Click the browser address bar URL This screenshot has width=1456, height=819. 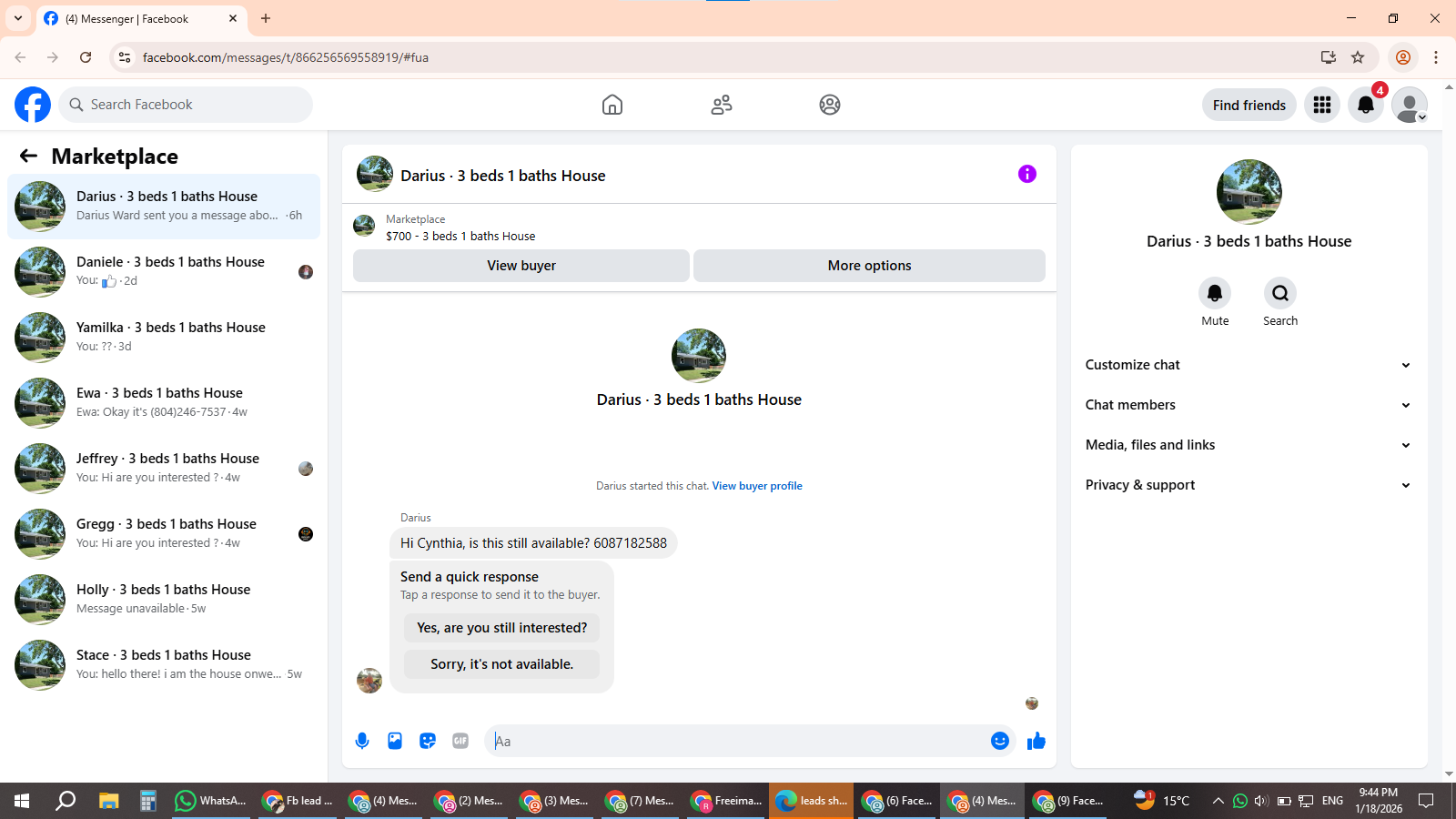coord(285,57)
